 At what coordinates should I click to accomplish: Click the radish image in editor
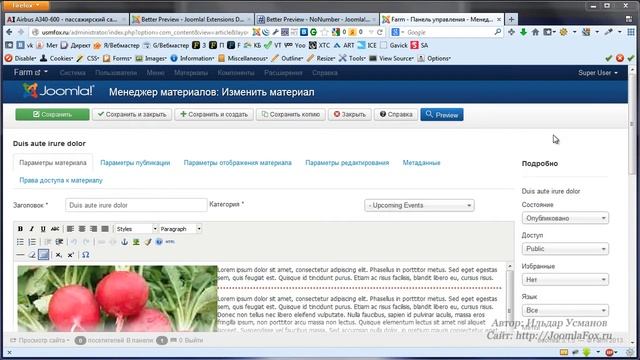pyautogui.click(x=117, y=298)
